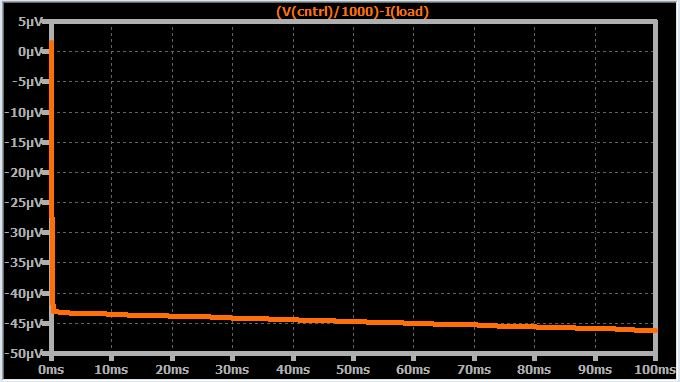Click the 10ms time axis label

point(111,370)
